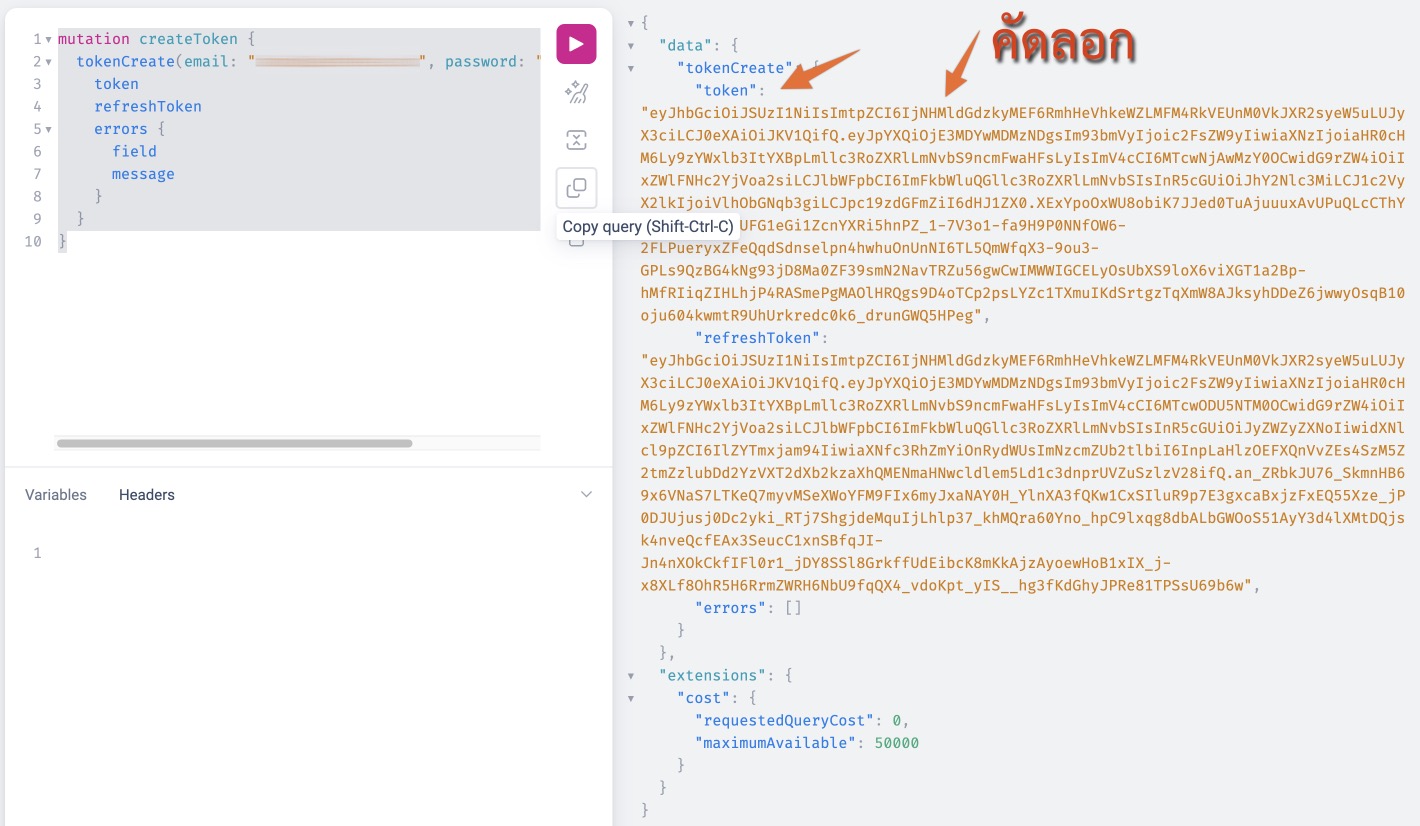Collapse the tokenCreate field at line 2
Screen dimensions: 1420x826
(49, 62)
